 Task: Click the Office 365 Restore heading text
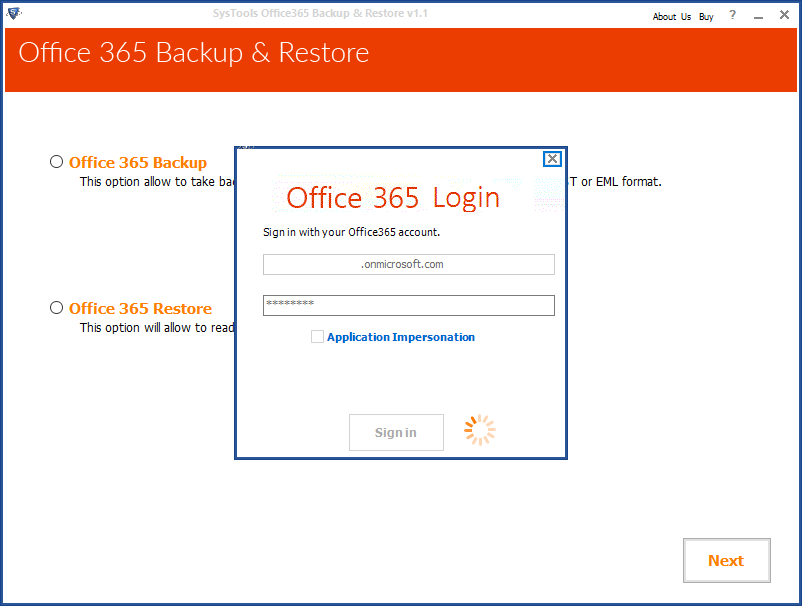(140, 308)
